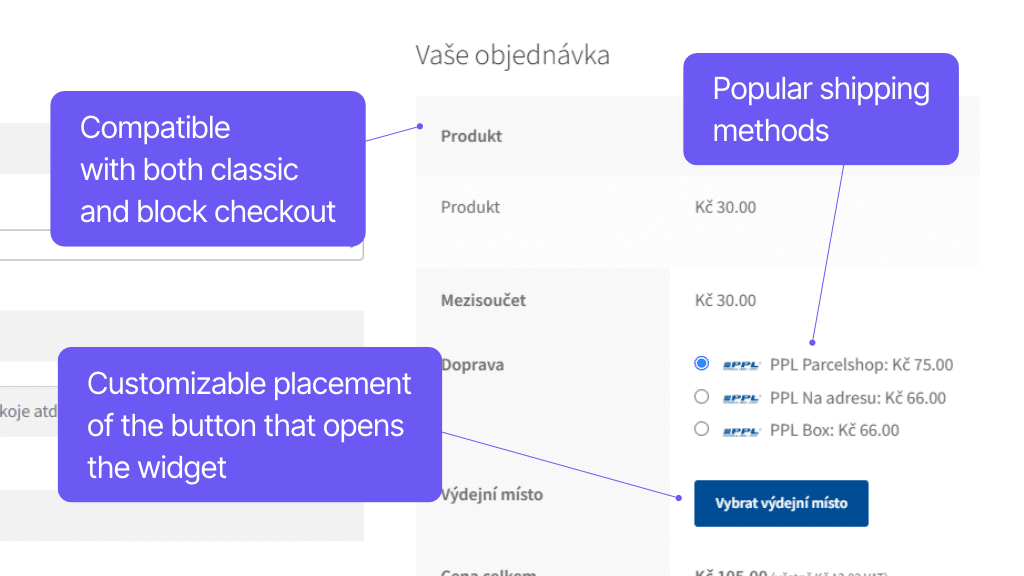Click the subtotal 'Kč 30.00' next to Mezisoučet

click(x=726, y=300)
